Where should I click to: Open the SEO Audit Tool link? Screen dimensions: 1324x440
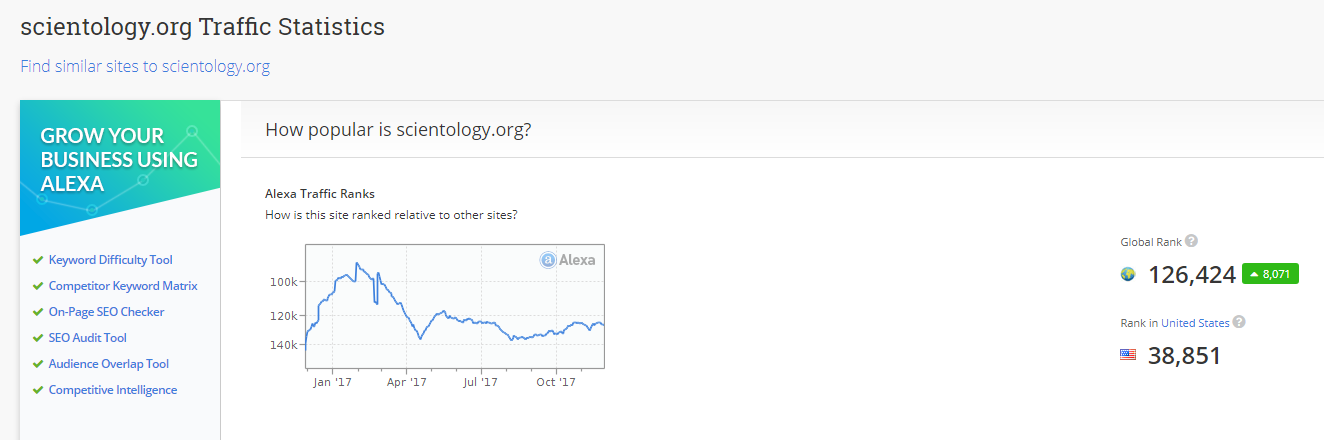(88, 338)
